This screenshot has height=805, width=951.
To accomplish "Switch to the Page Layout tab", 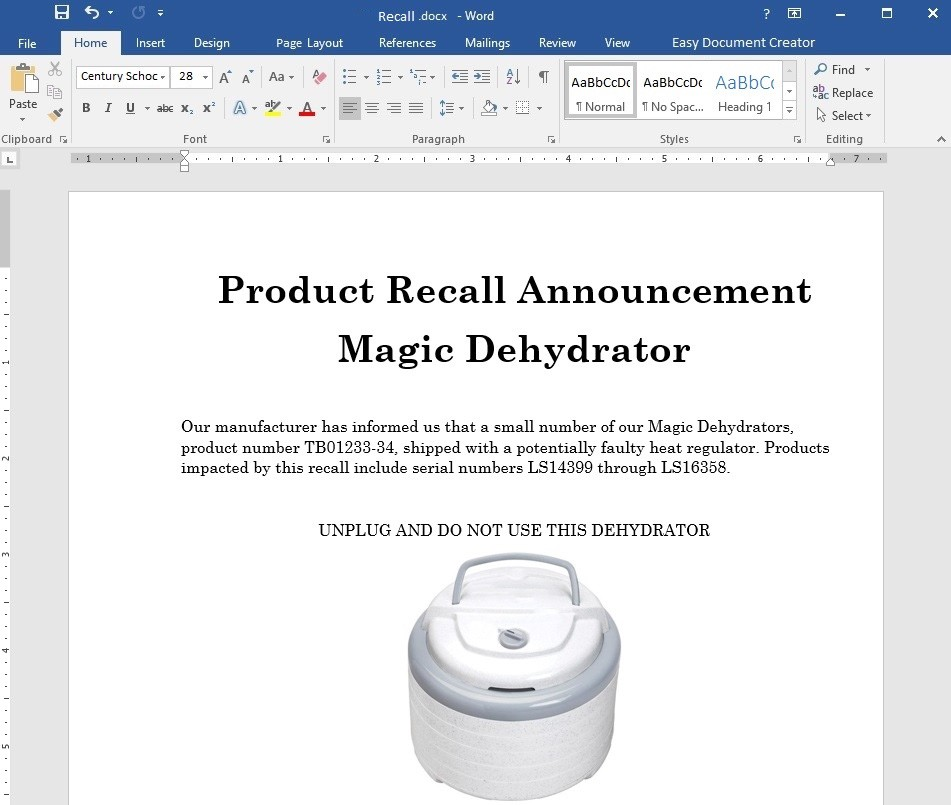I will pyautogui.click(x=309, y=43).
